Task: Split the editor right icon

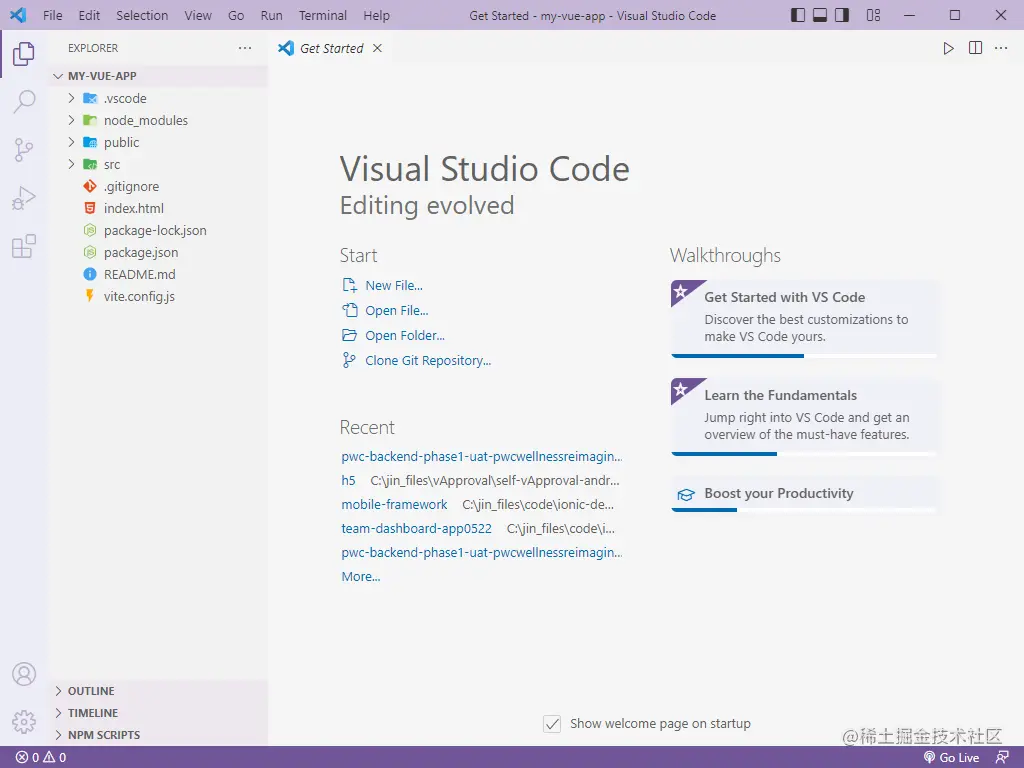Action: click(x=975, y=48)
